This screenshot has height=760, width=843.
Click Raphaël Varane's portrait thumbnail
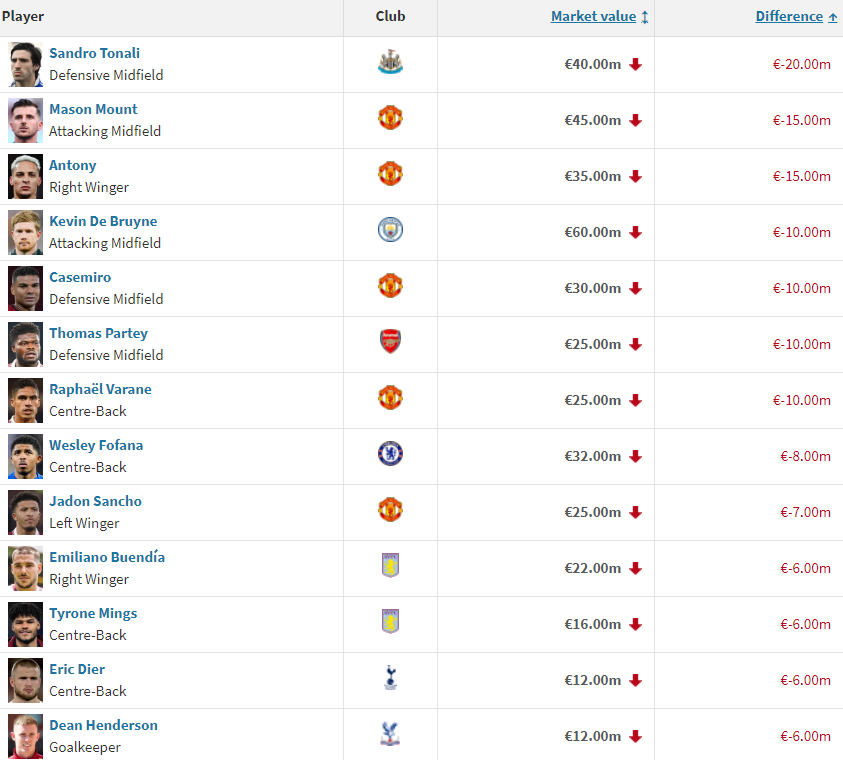pos(25,400)
